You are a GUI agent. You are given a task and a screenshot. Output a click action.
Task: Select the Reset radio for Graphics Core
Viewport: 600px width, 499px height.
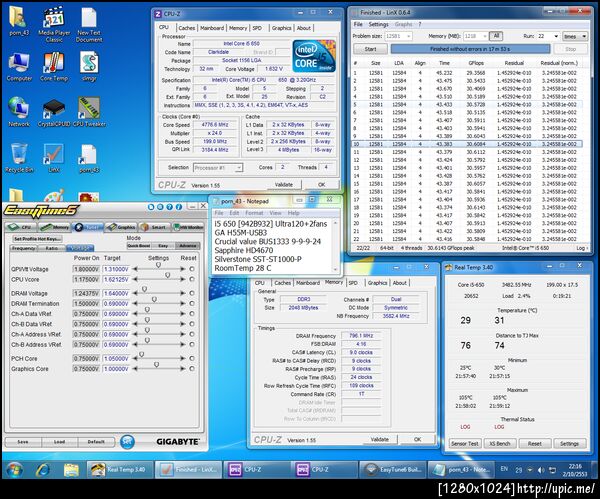(x=192, y=369)
